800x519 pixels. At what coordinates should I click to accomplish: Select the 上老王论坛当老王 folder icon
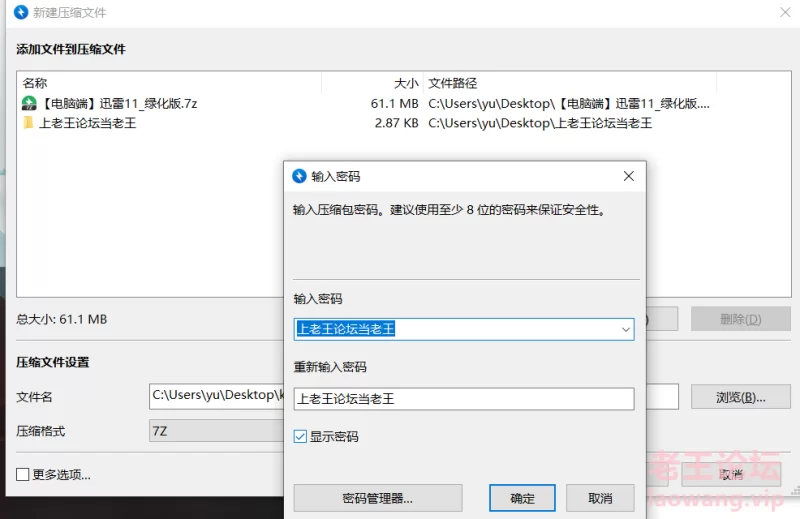tap(29, 123)
